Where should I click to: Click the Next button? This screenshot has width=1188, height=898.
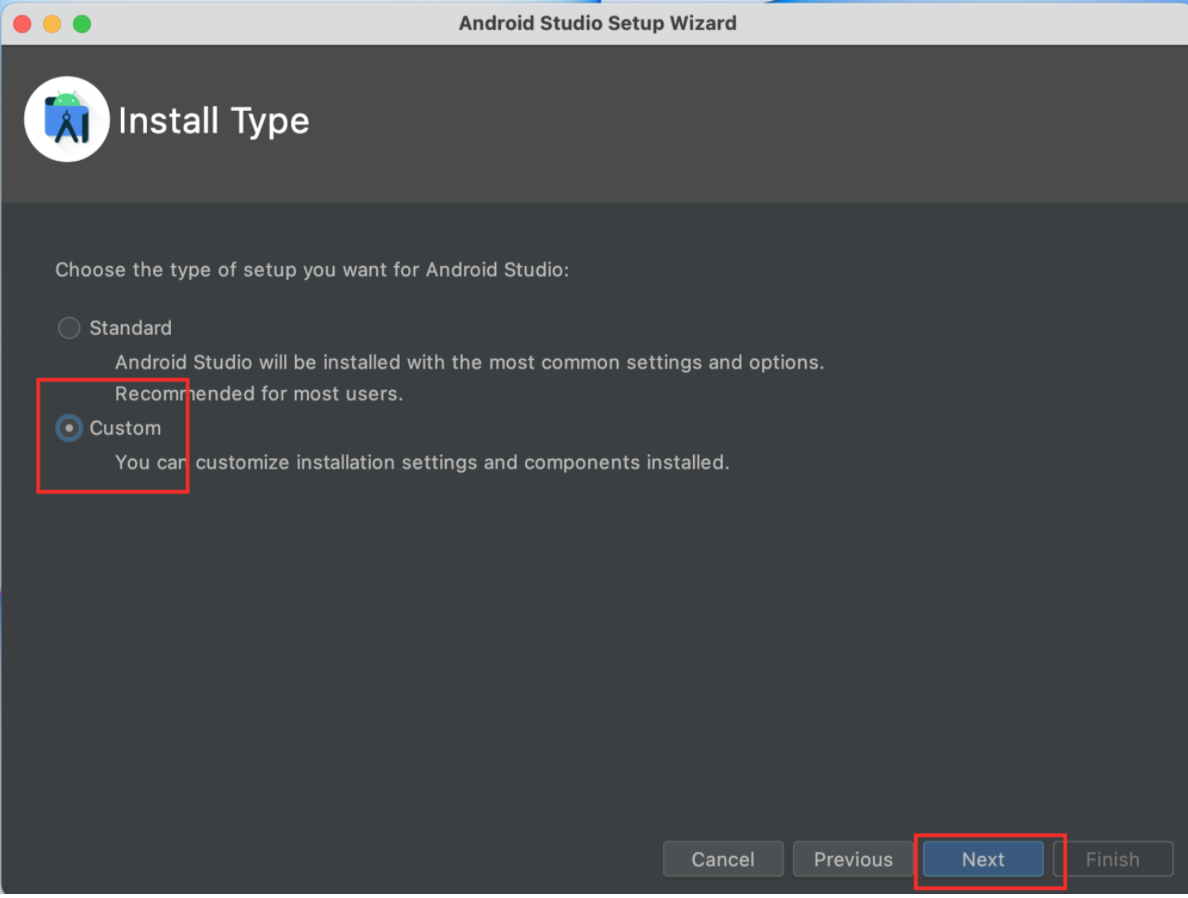(983, 859)
